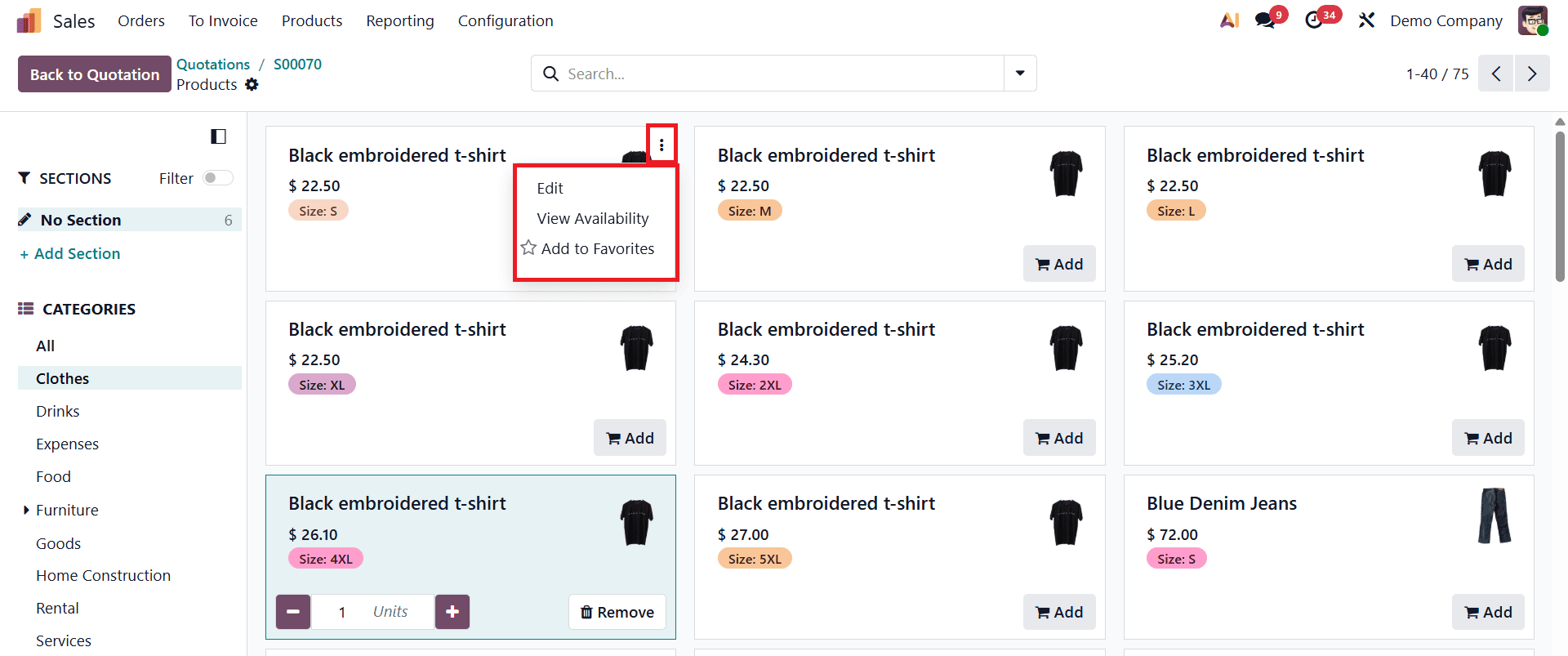Click the funnel icon next to SECTIONS
The width and height of the screenshot is (1568, 656).
24,177
